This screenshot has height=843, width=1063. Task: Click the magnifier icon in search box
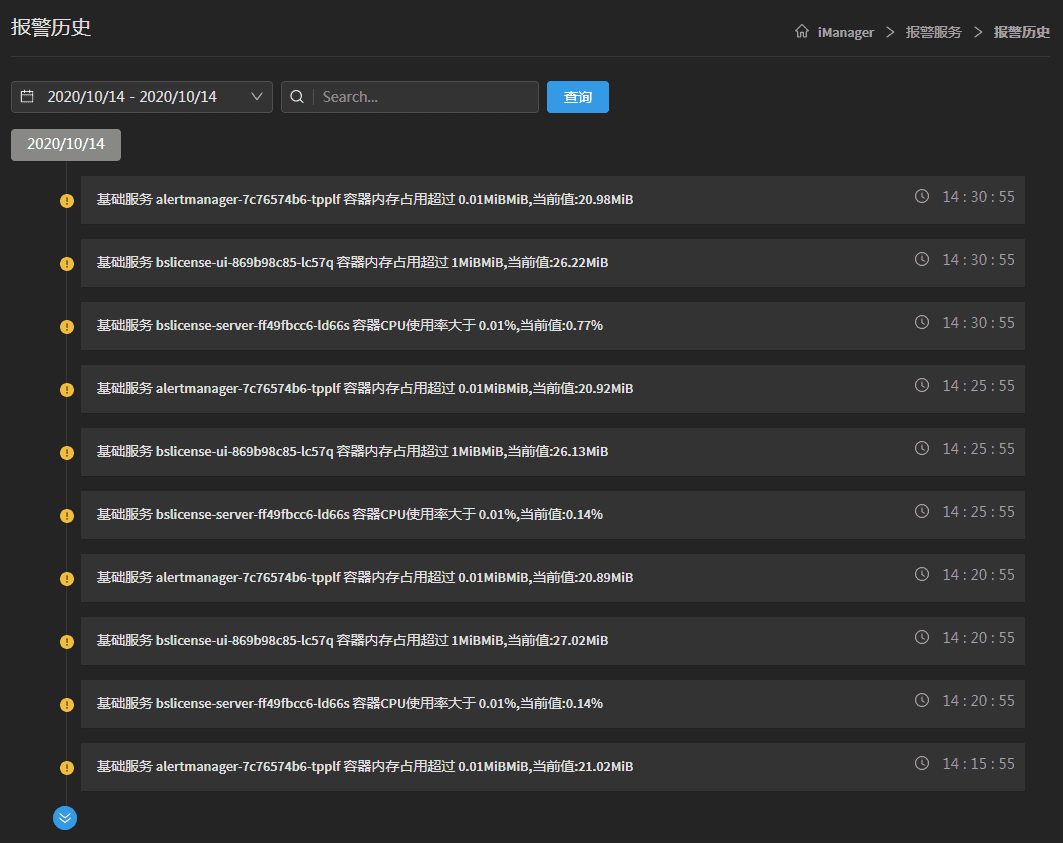pyautogui.click(x=297, y=97)
